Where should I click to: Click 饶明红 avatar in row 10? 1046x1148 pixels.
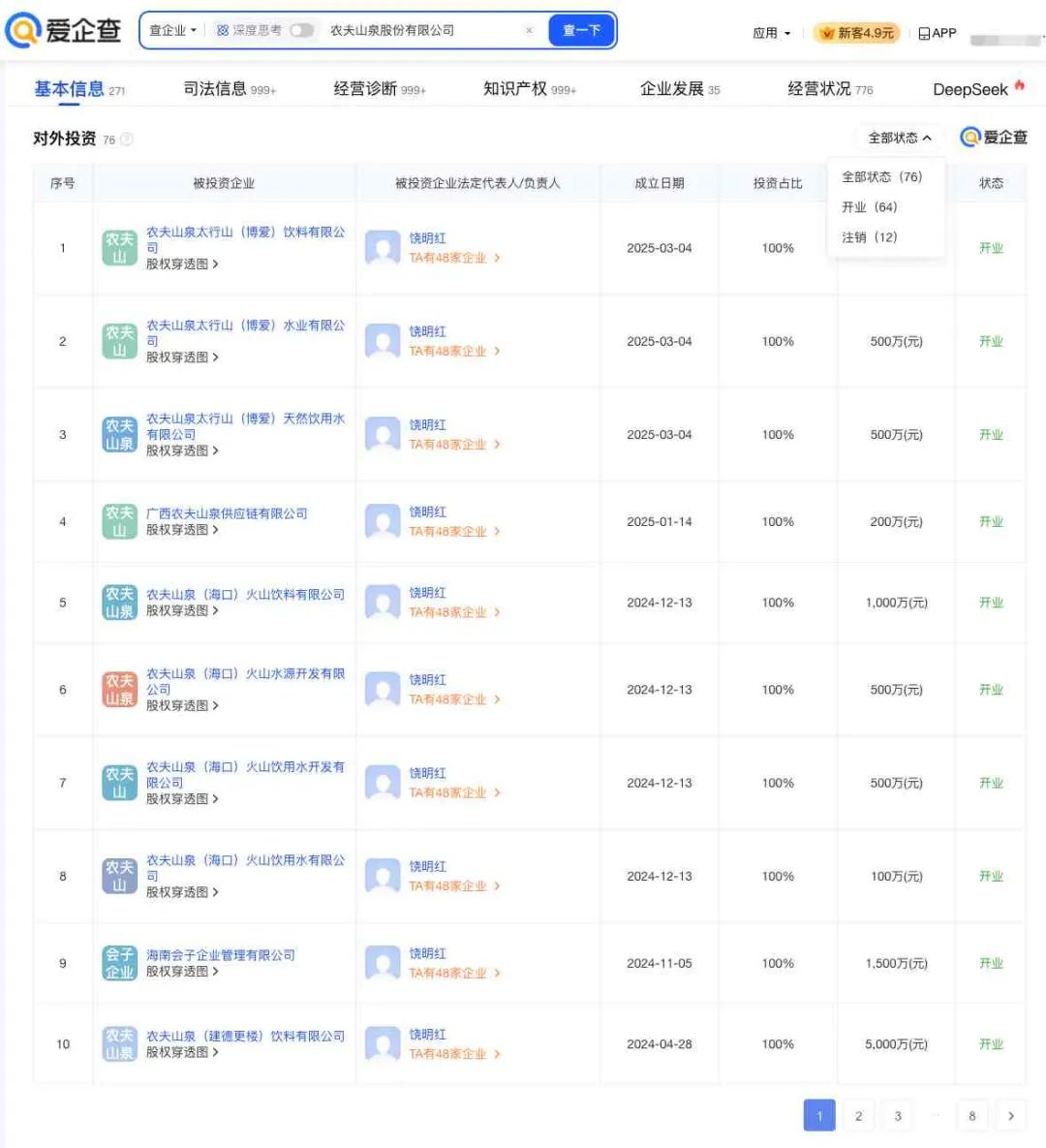pos(383,1044)
